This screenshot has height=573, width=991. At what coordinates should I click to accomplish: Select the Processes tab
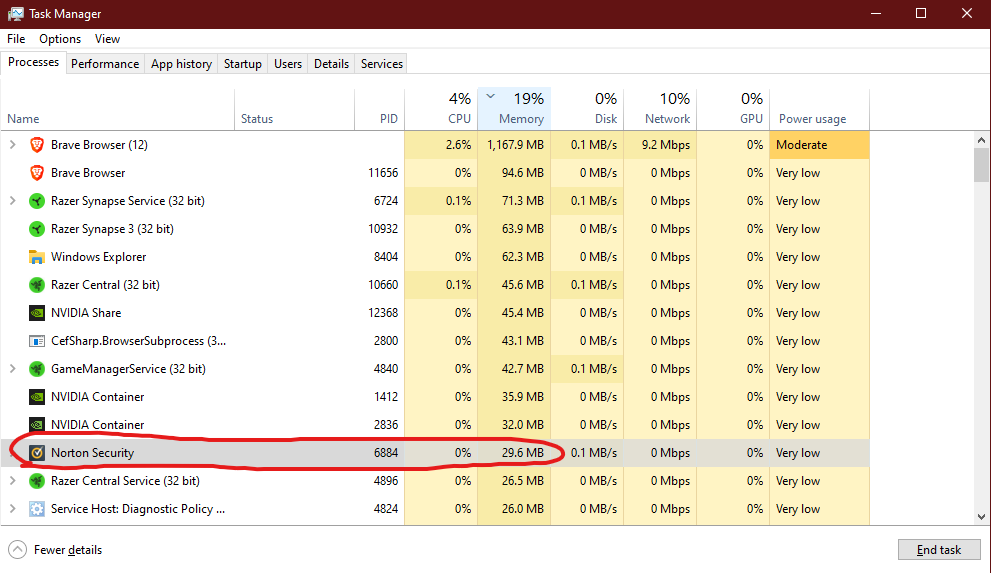coord(33,62)
